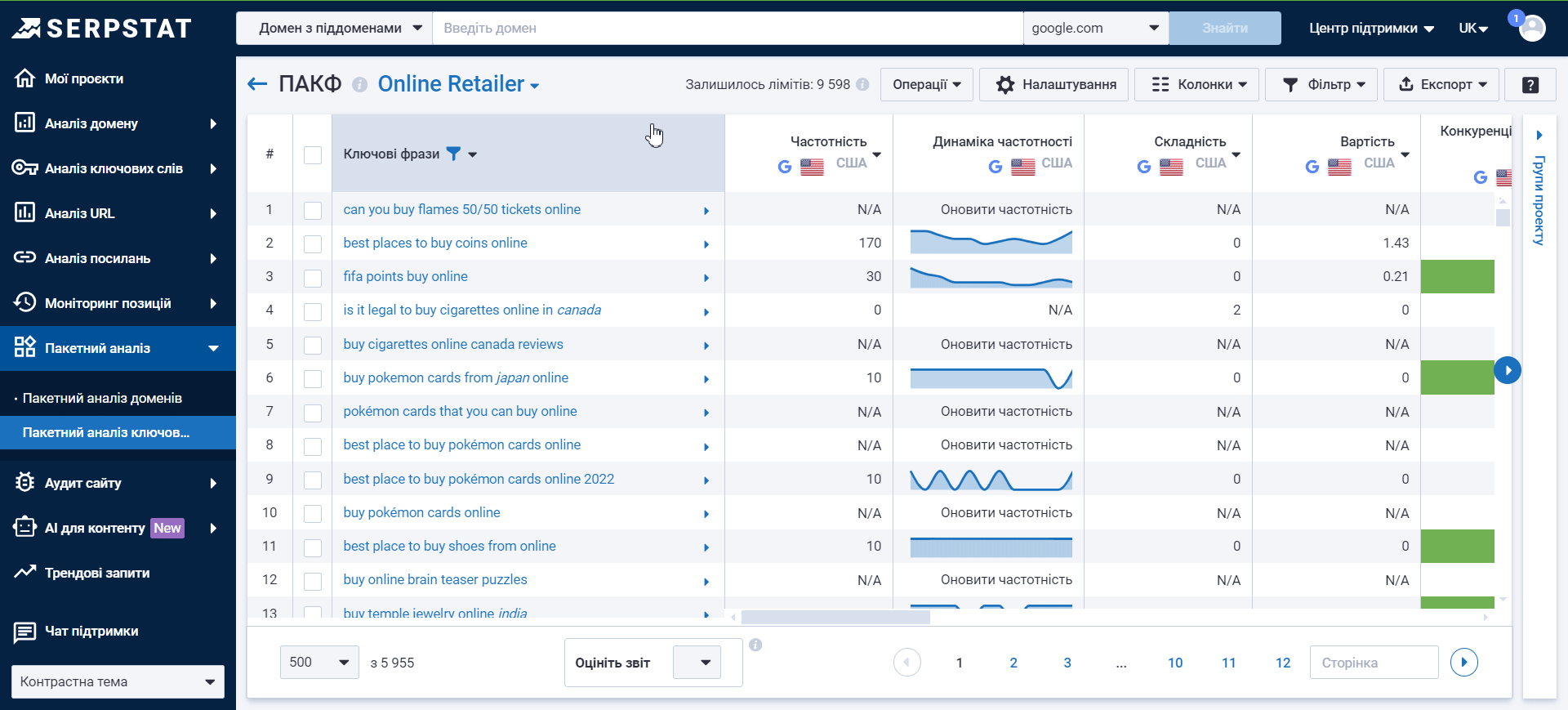Screen dimensions: 1568x710
Task: Click the Введіть домен input field
Action: [x=727, y=28]
